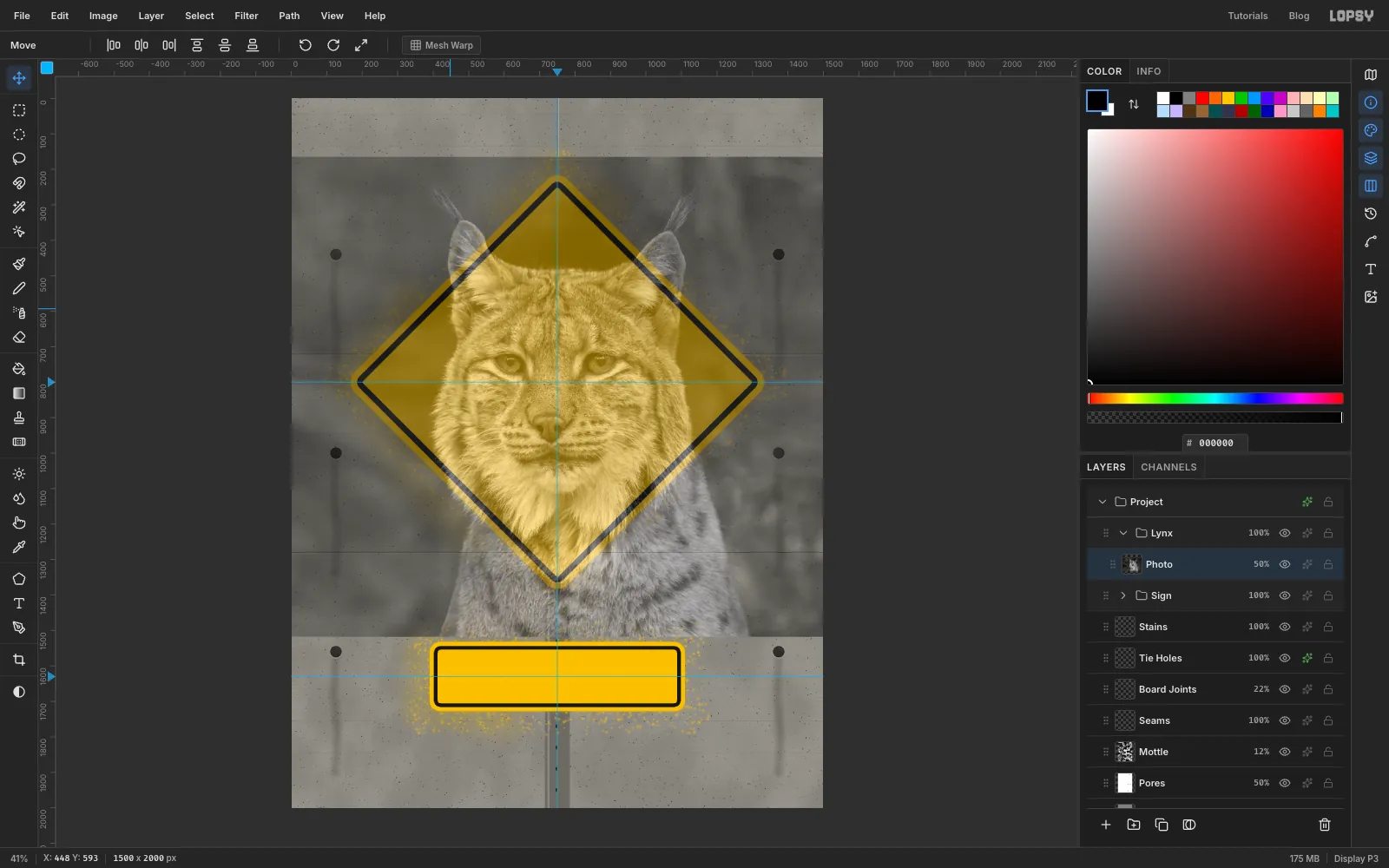Image resolution: width=1389 pixels, height=868 pixels.
Task: Toggle visibility of Tie Holes layer
Action: (1285, 658)
